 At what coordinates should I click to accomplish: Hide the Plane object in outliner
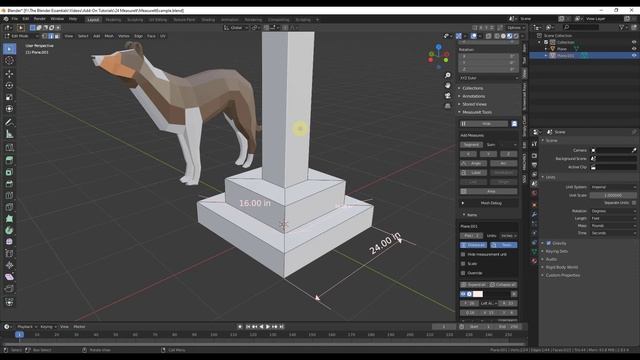tap(634, 49)
